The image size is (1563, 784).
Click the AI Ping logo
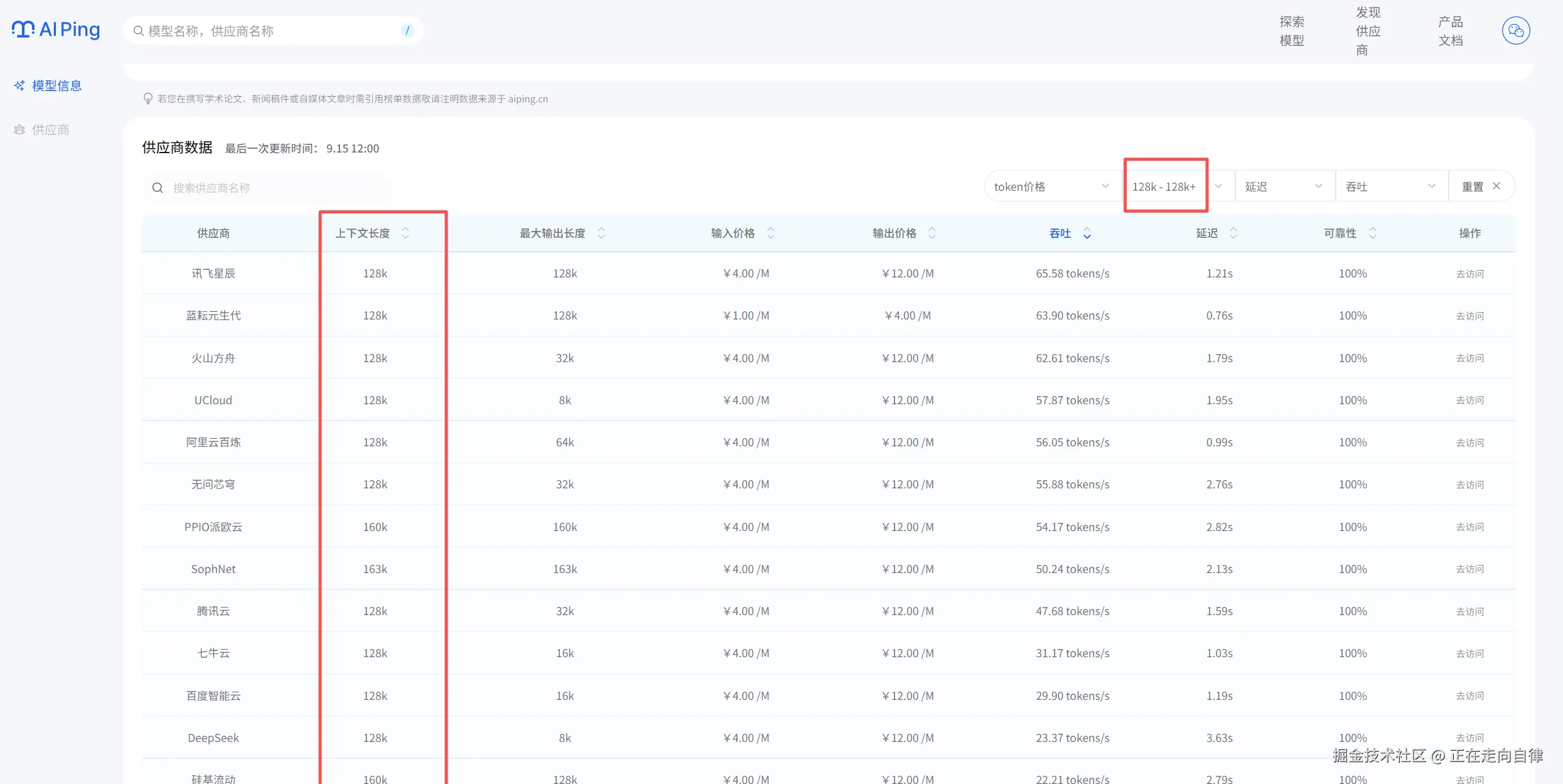coord(56,30)
